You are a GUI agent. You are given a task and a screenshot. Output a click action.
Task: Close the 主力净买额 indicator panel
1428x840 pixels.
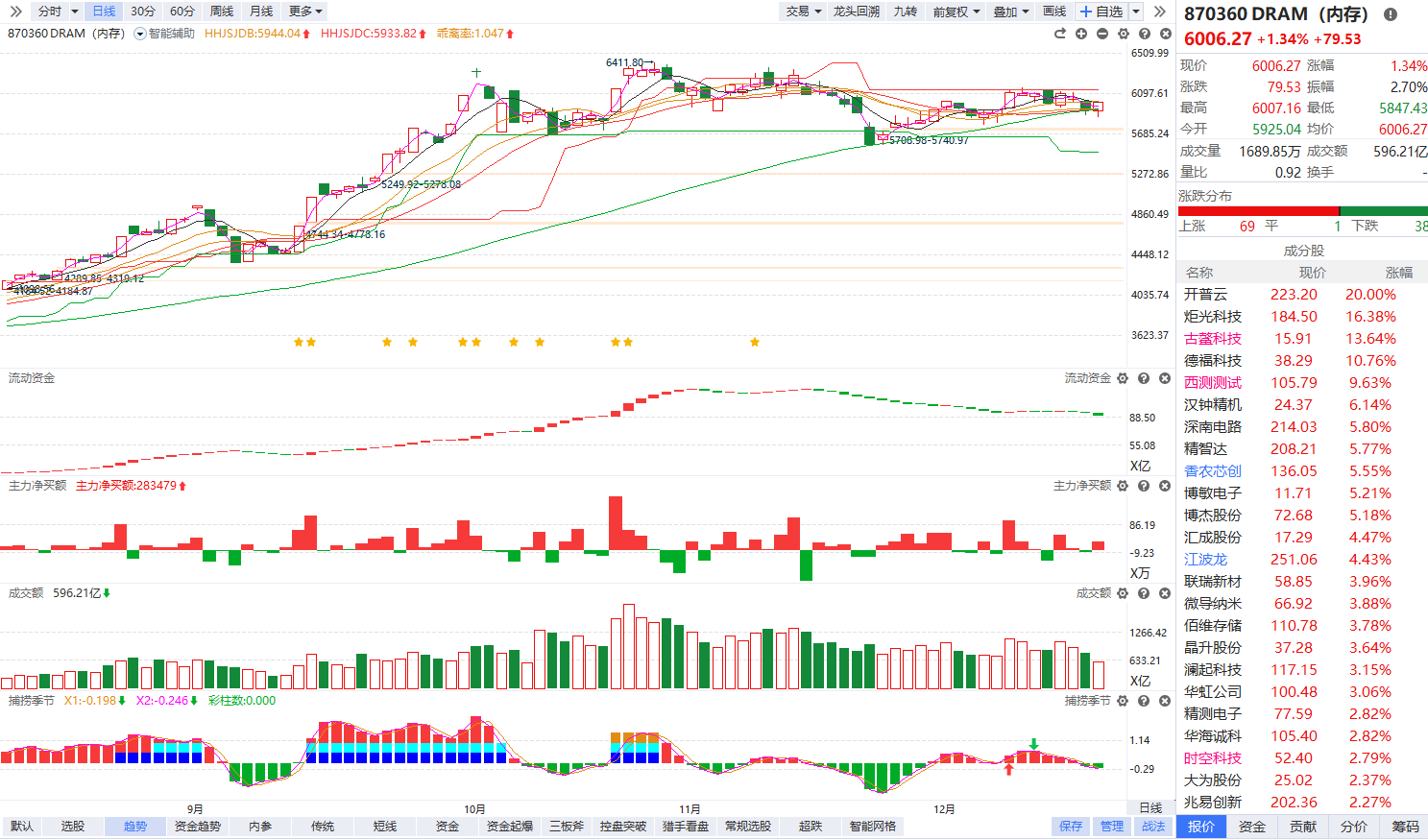1165,486
